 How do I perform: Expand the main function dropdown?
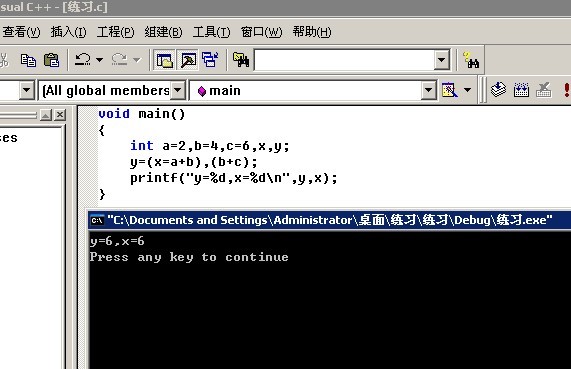coord(429,90)
